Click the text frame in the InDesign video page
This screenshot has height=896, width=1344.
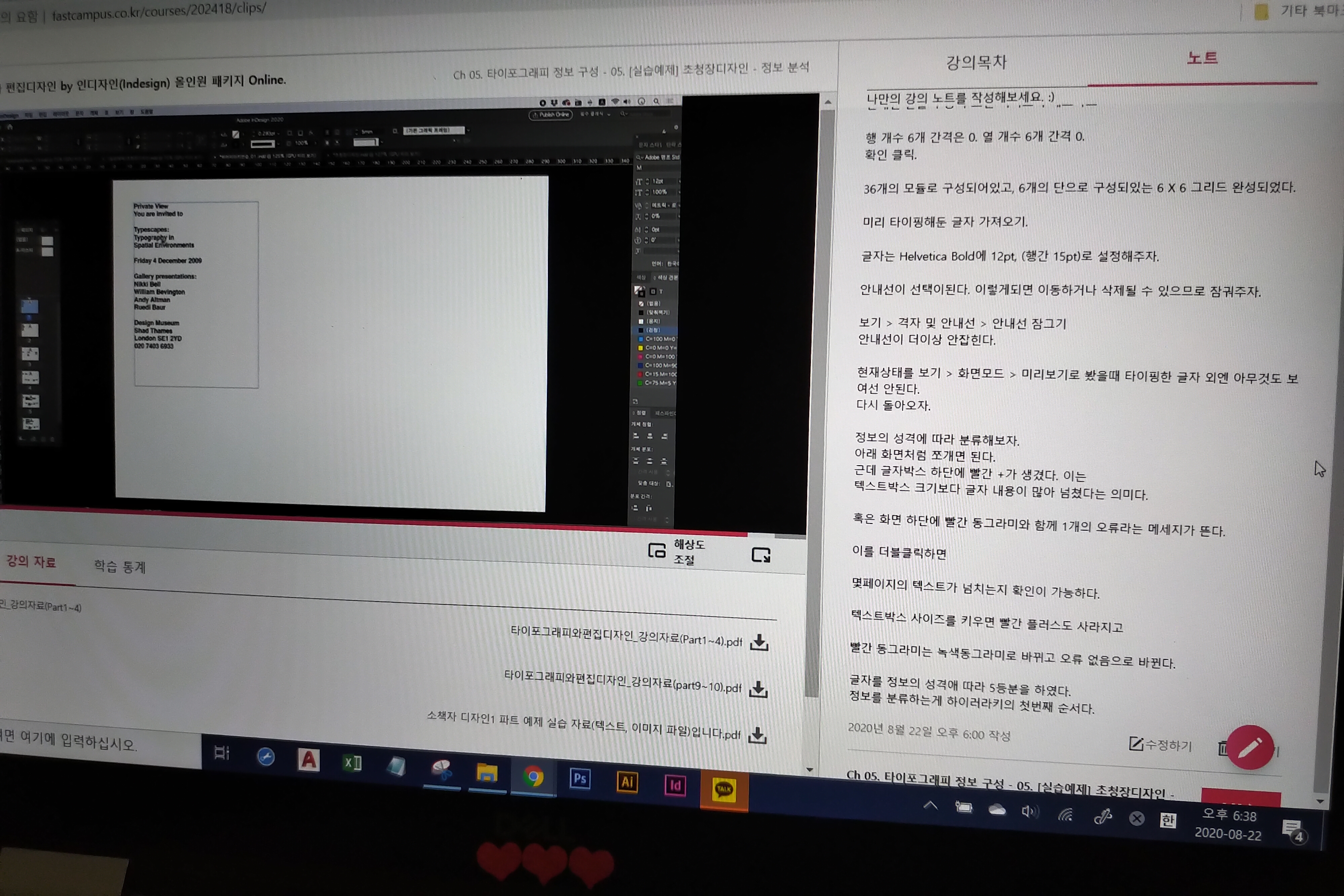[196, 294]
